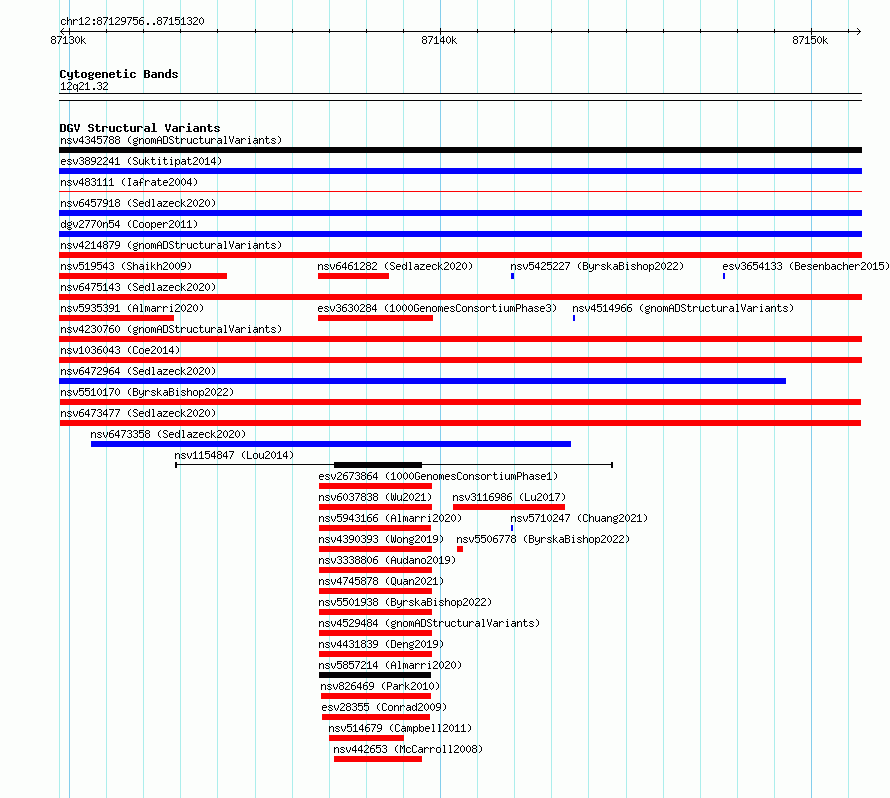This screenshot has height=798, width=890.
Task: Select nsv6457918 (Sedlazeck2020) variant label
Action: coord(138,203)
